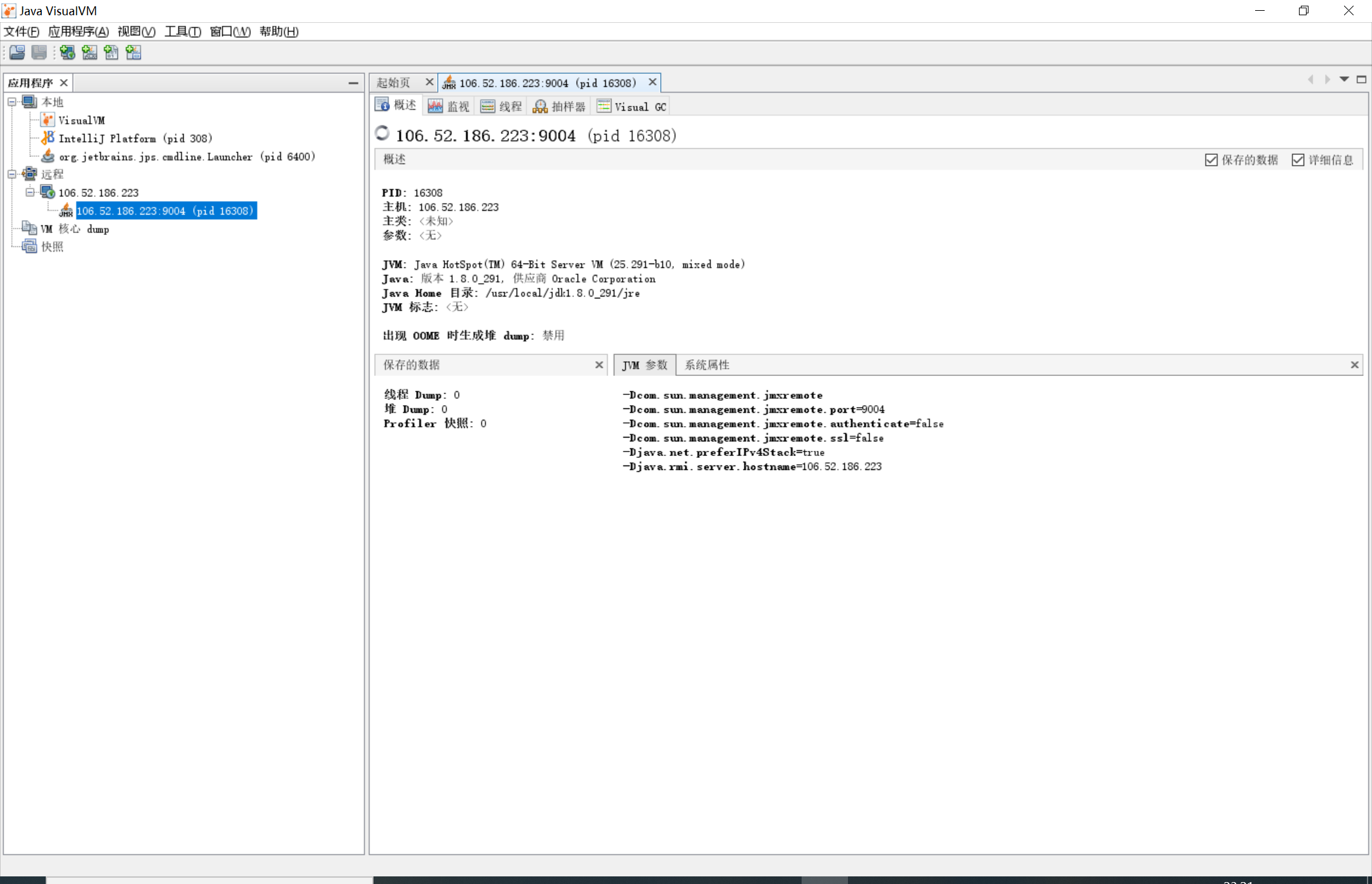Screen dimensions: 1372x884
Task: Collapse the 本地 (Local) tree node
Action: tap(12, 102)
